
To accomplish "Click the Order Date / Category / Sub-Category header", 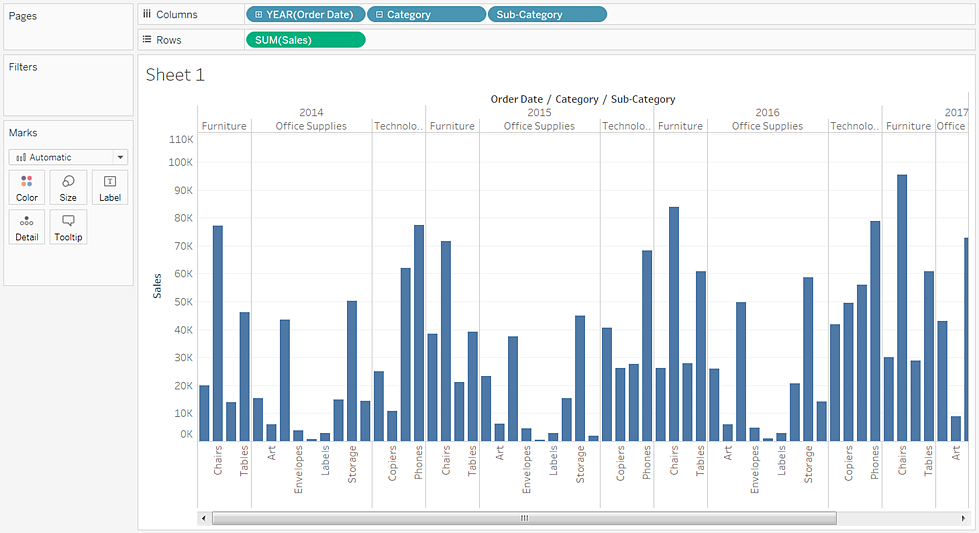I will [x=582, y=99].
